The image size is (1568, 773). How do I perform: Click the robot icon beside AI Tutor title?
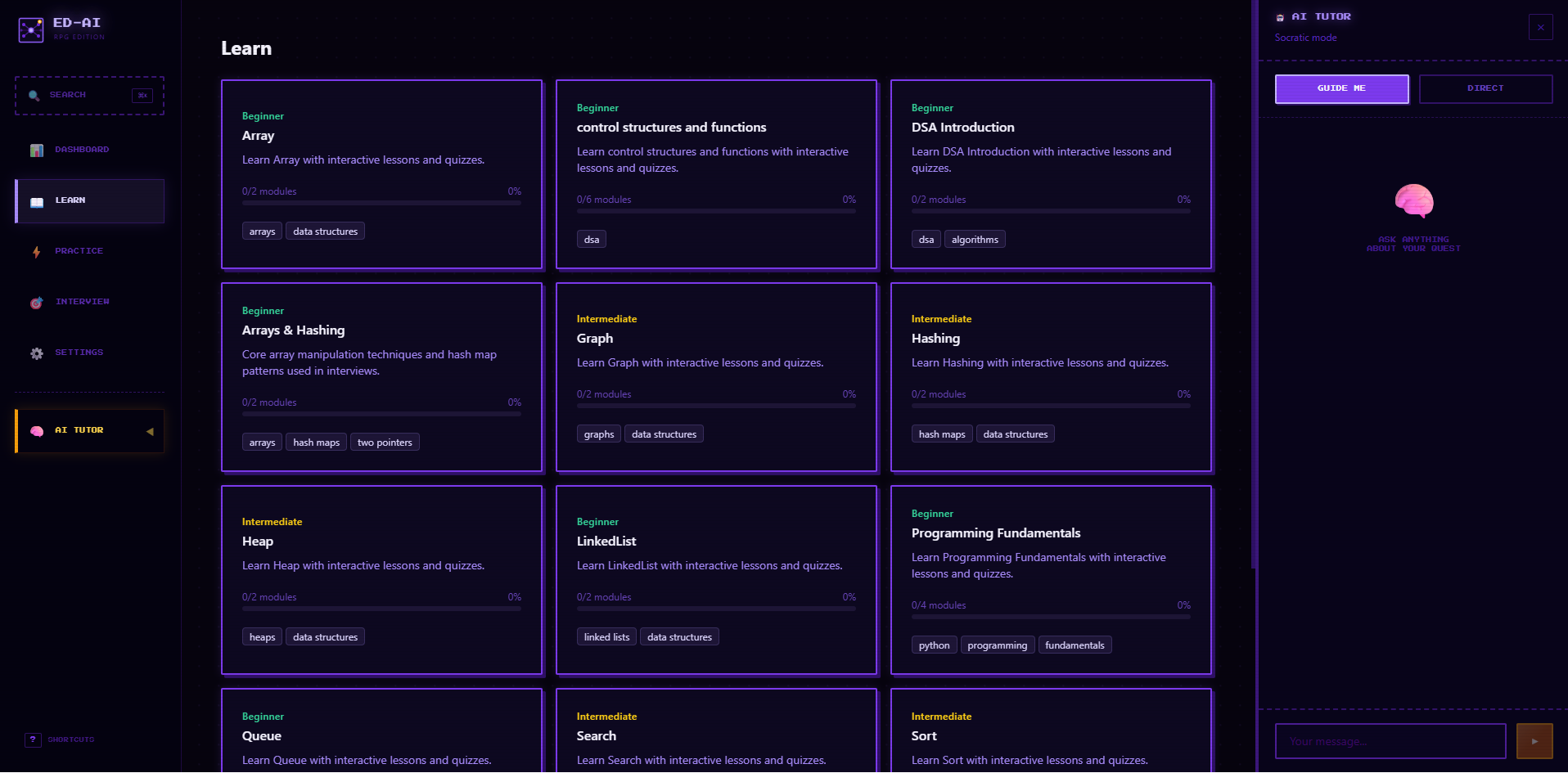coord(1280,17)
